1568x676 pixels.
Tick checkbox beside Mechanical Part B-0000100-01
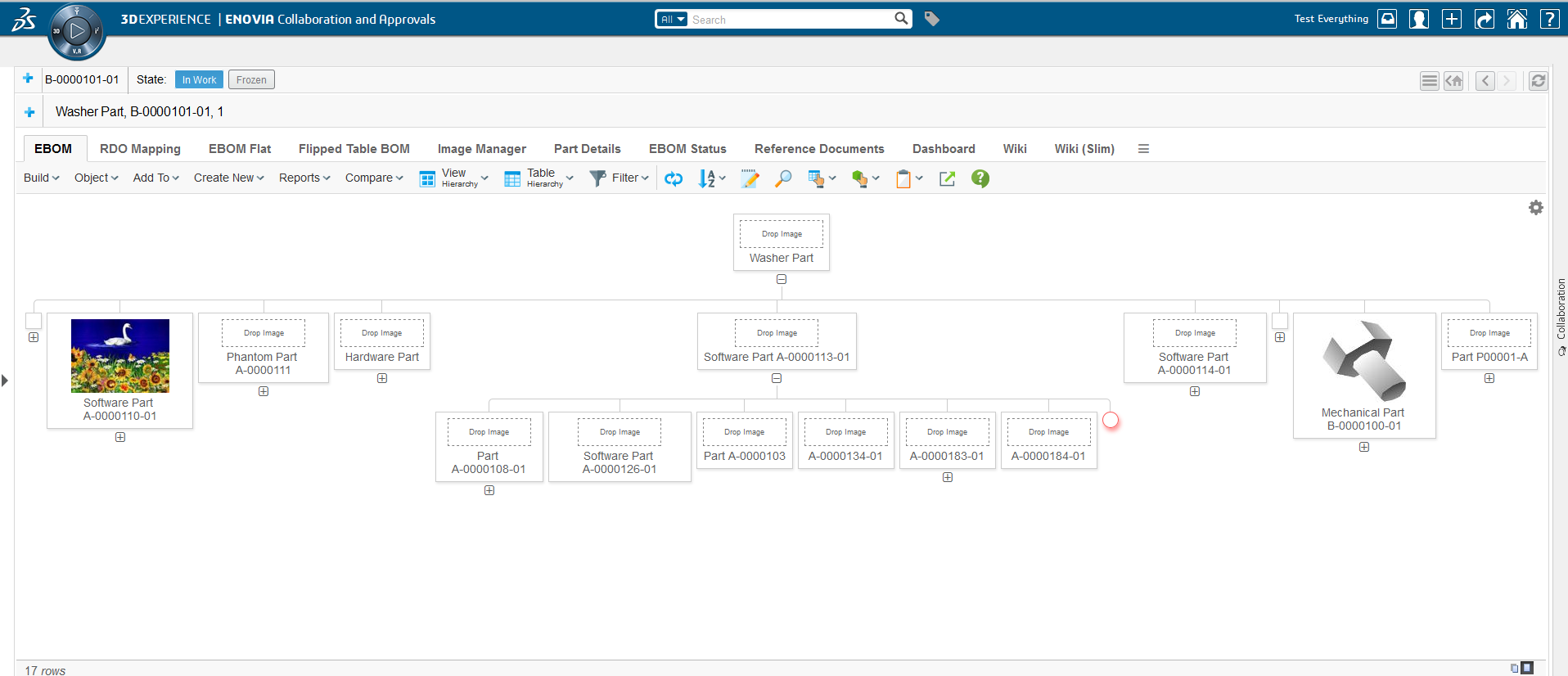click(x=1280, y=321)
